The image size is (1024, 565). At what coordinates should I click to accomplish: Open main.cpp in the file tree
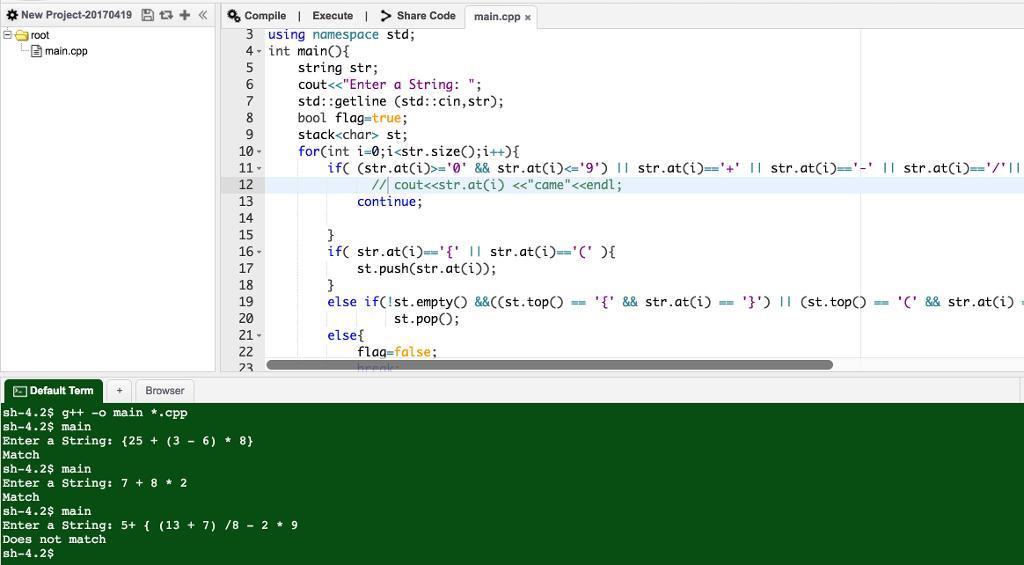coord(66,51)
